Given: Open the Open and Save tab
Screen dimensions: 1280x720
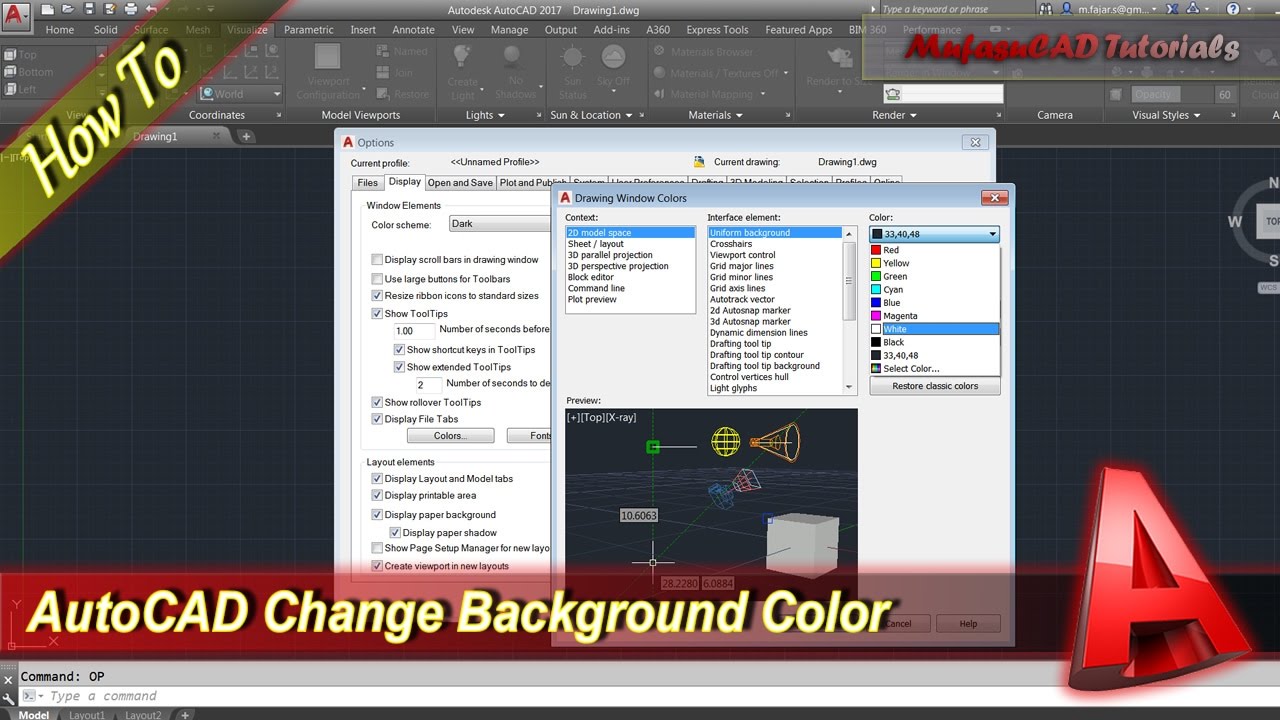Looking at the screenshot, I should [460, 183].
